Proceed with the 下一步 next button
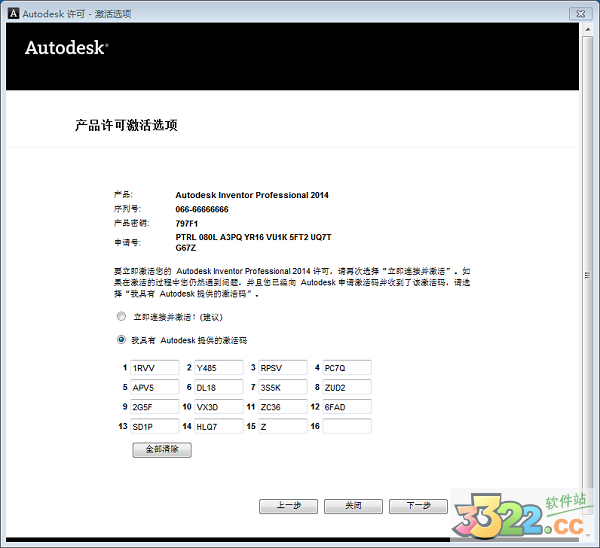600x548 pixels. click(418, 506)
